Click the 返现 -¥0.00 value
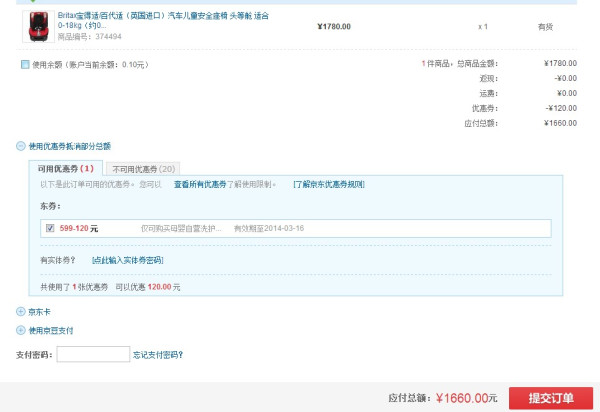 tap(566, 78)
